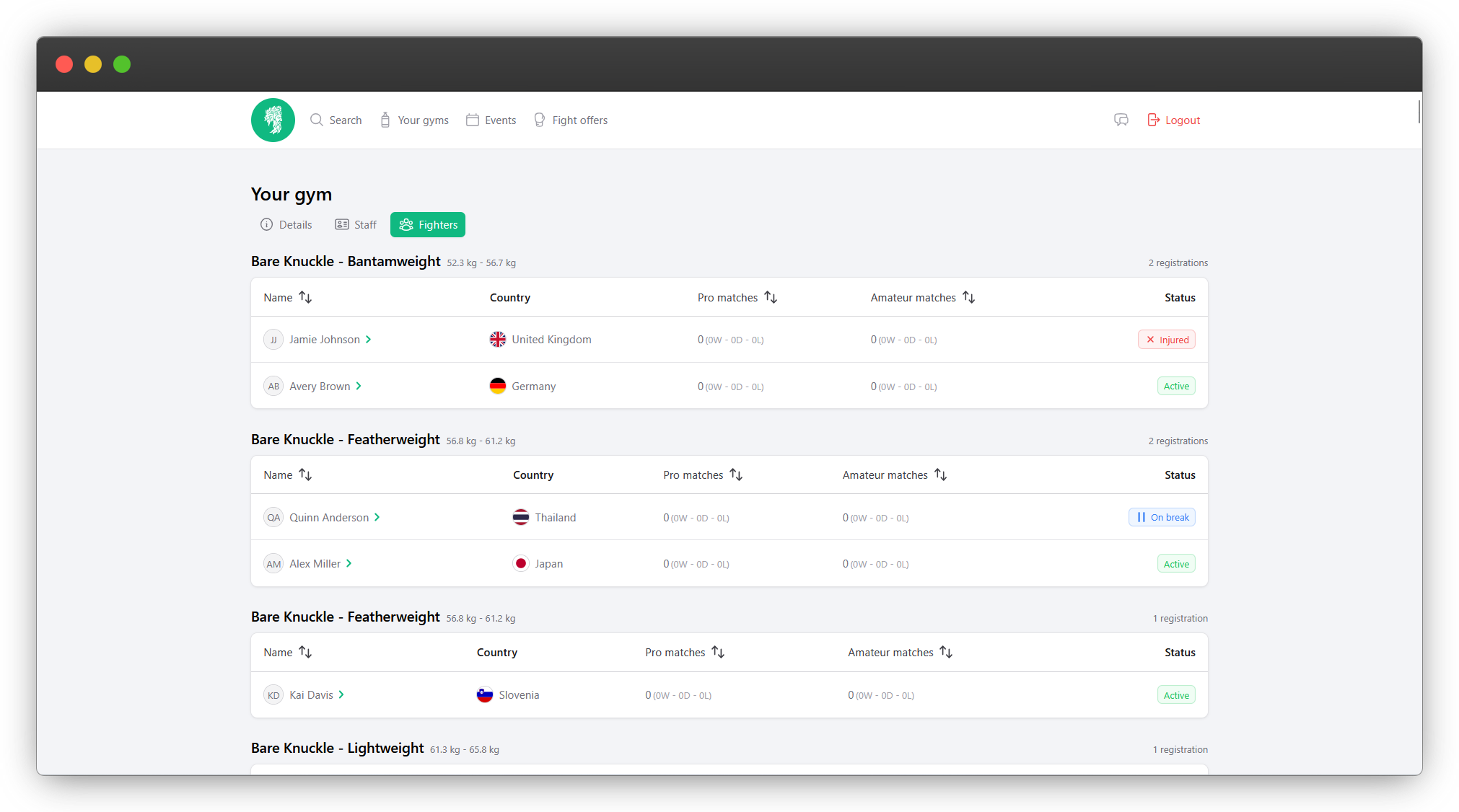Image resolution: width=1459 pixels, height=812 pixels.
Task: Select the Fighters tab
Action: [428, 224]
